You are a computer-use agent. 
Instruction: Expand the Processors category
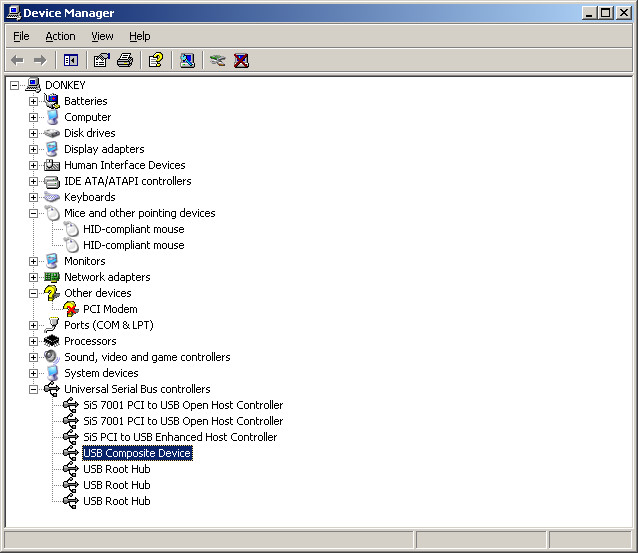(x=33, y=341)
